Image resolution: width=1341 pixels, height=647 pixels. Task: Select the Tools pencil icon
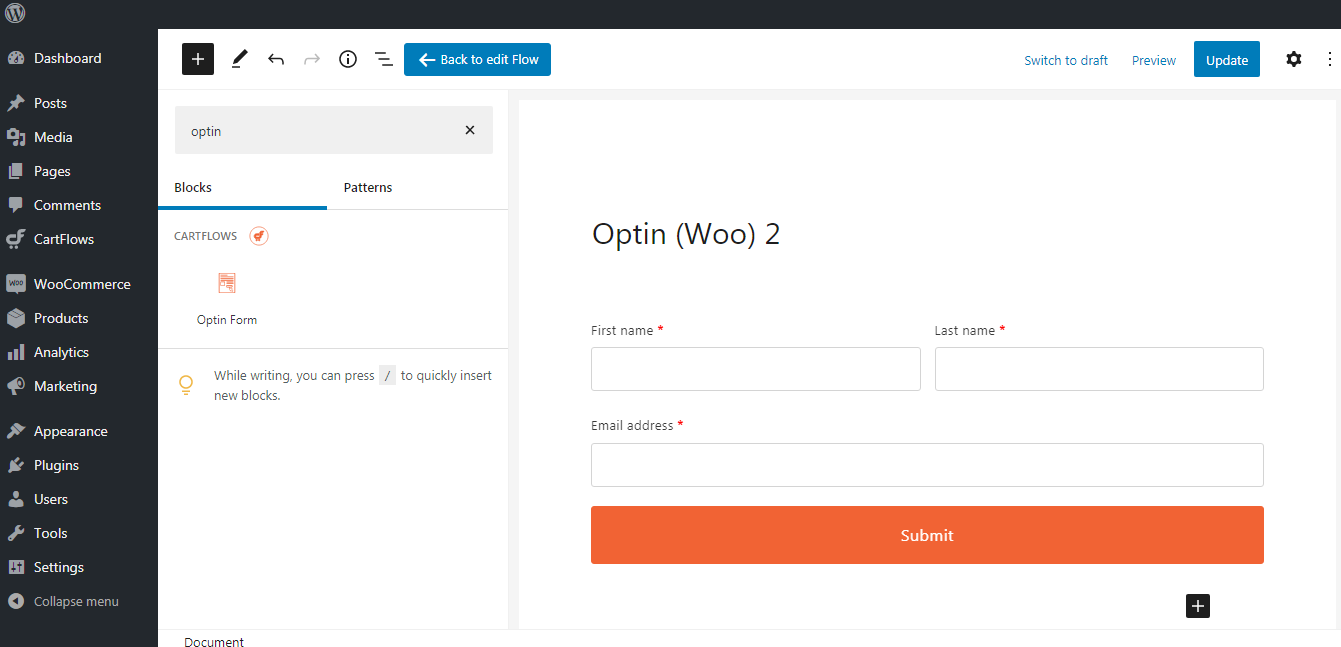pos(239,59)
